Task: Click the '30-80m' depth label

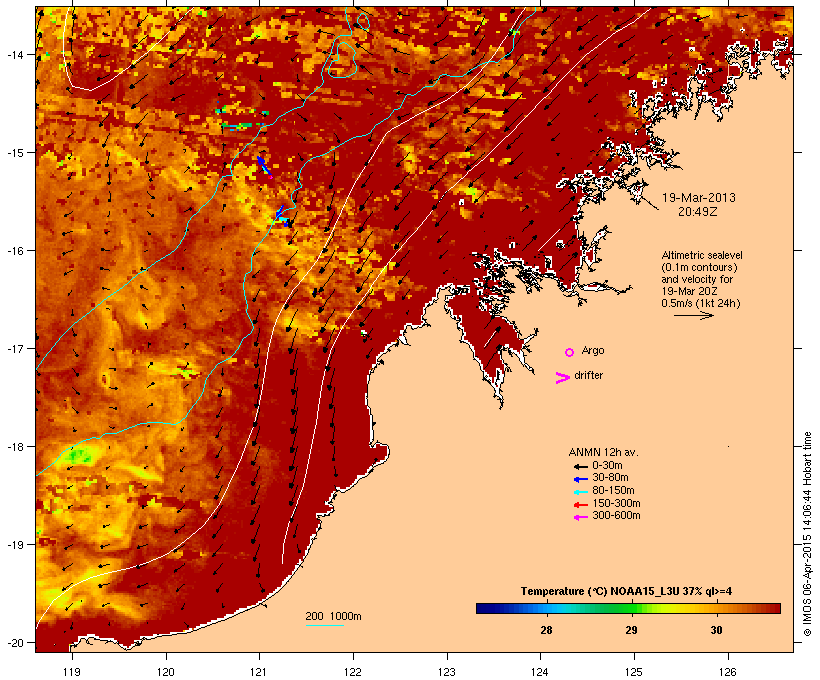Action: (x=610, y=478)
